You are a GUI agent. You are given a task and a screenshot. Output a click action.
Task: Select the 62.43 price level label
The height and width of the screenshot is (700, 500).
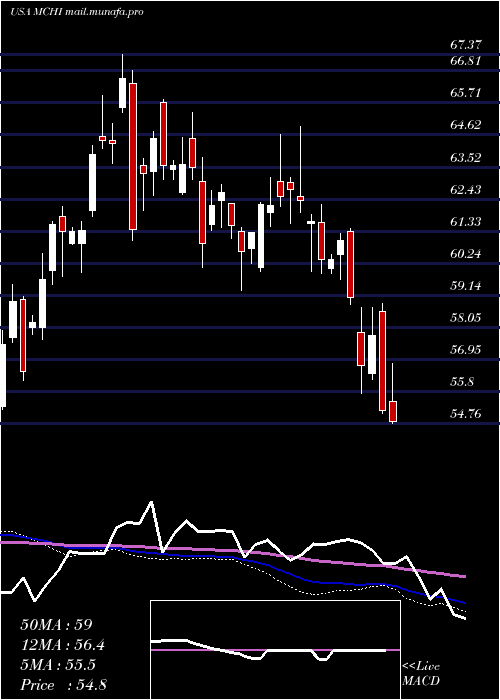click(466, 190)
